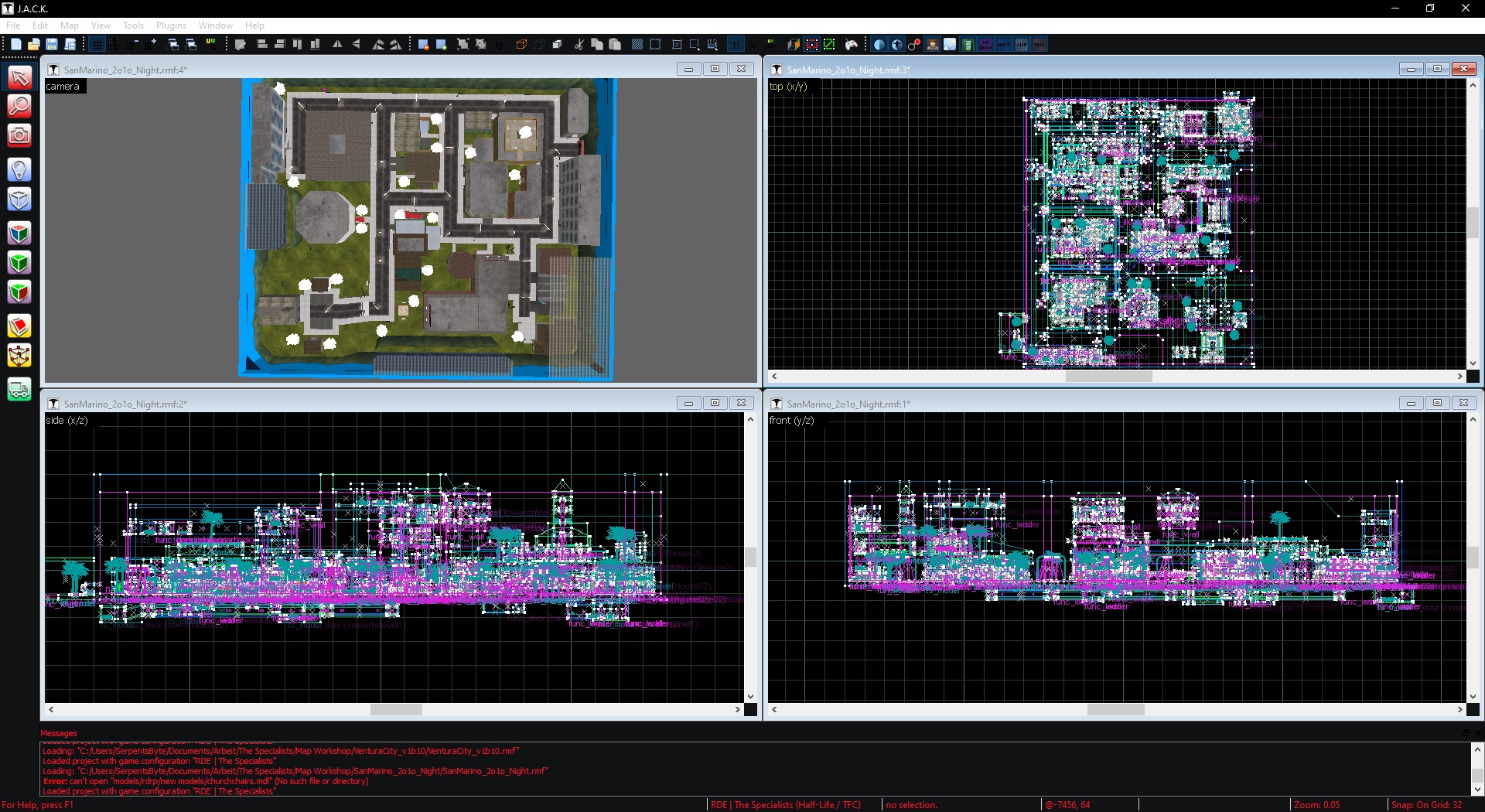Open the Plugins menu
Image resolution: width=1485 pixels, height=812 pixels.
click(x=171, y=26)
